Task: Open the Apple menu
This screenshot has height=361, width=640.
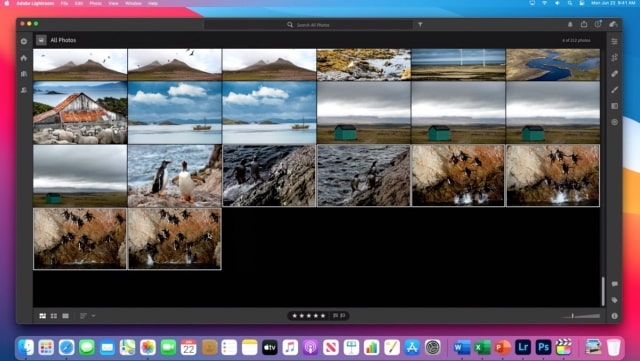Action: tap(7, 3)
